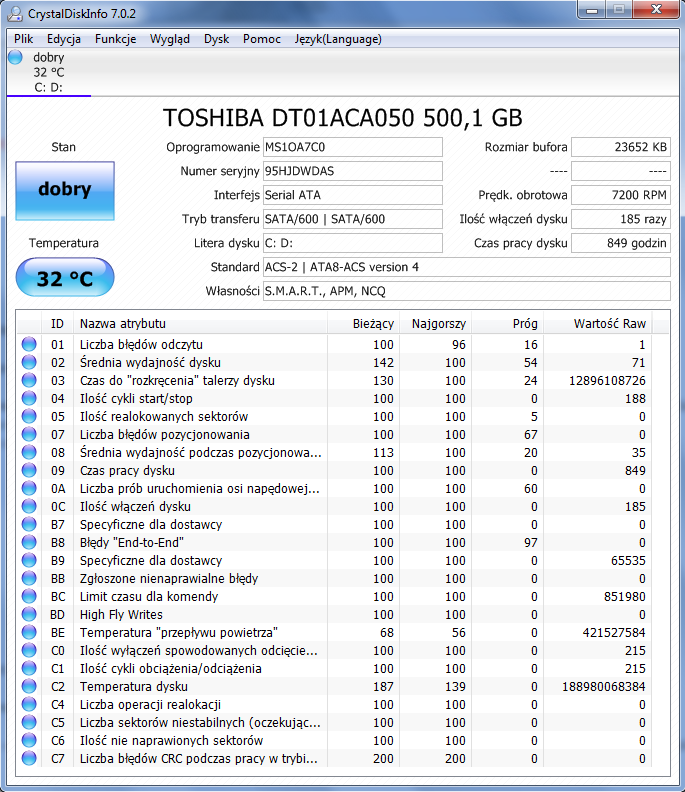Click the power-on hours field 849 godzin

(x=621, y=243)
